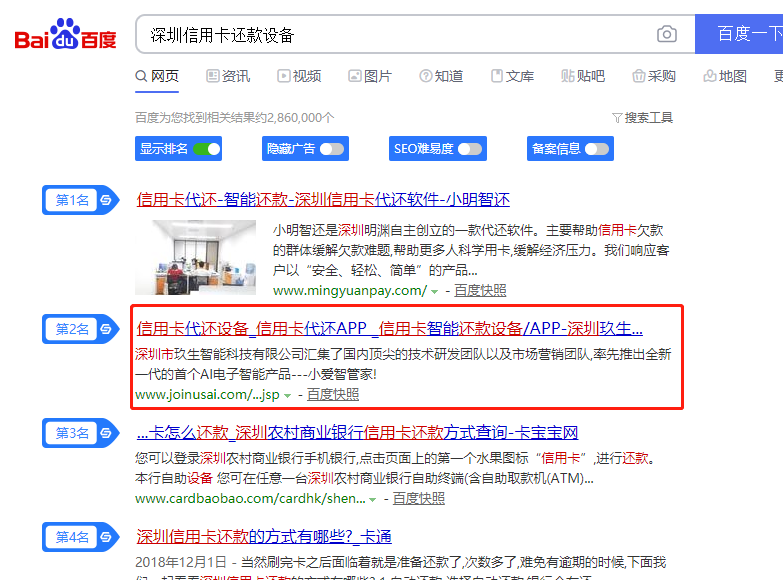Click the filter funnel icon by 搜索工具
The width and height of the screenshot is (783, 580).
[617, 118]
